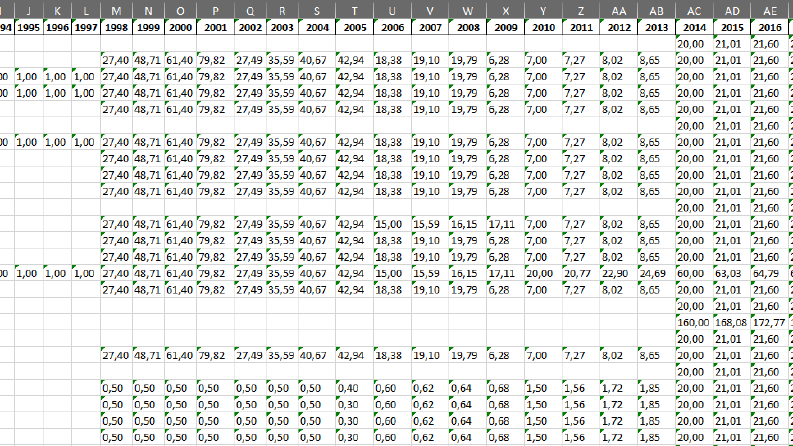Click the 2009 year cell
The width and height of the screenshot is (793, 446).
(x=506, y=27)
